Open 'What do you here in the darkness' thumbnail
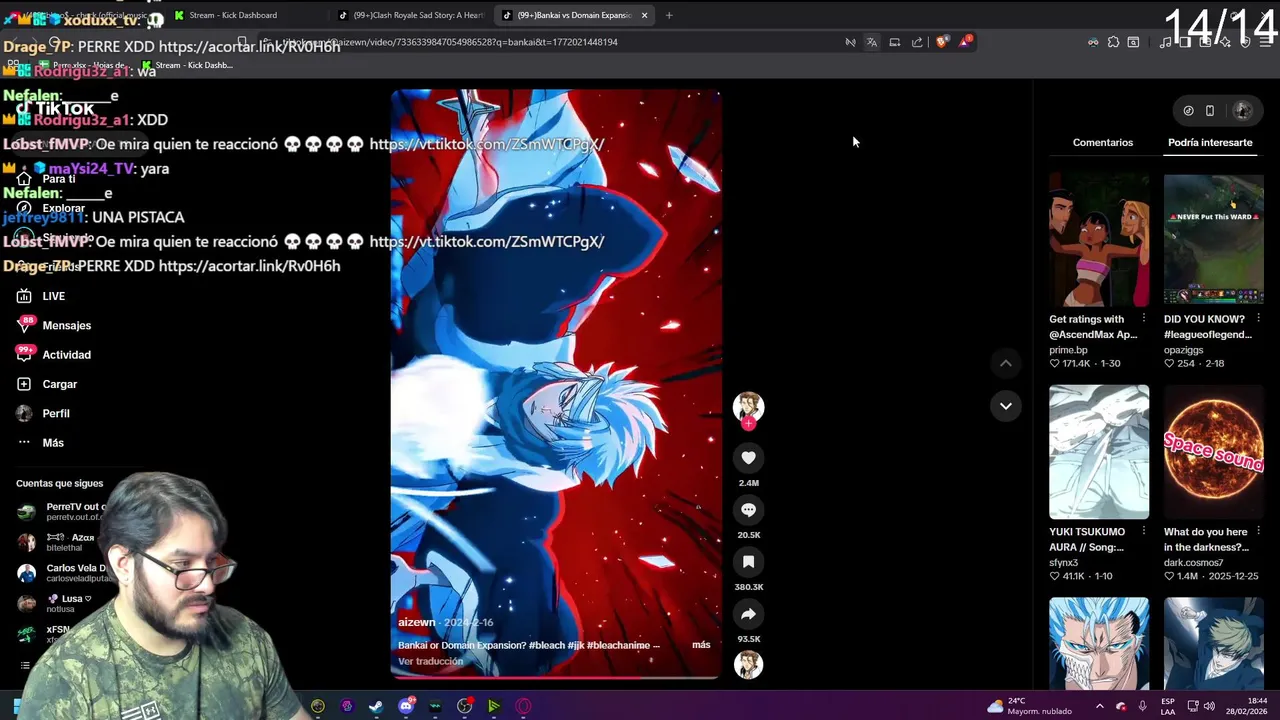The image size is (1280, 720). coord(1213,452)
